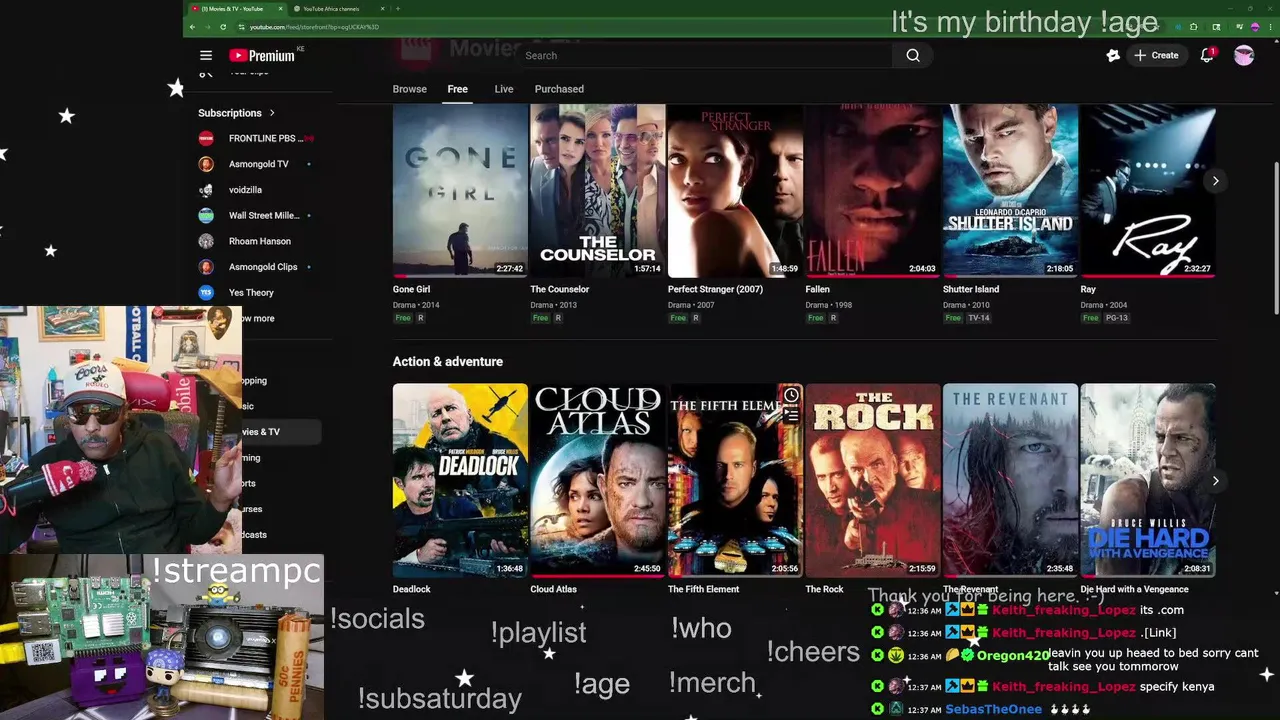Viewport: 1280px width, 720px height.
Task: Open a new browser tab
Action: point(398,9)
